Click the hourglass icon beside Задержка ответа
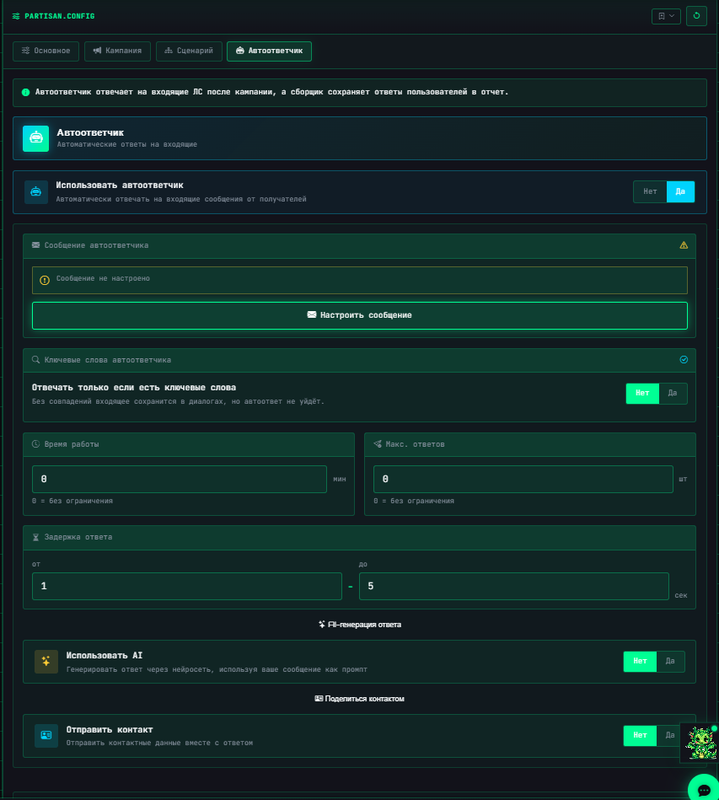Viewport: 719px width, 800px height. [x=36, y=537]
